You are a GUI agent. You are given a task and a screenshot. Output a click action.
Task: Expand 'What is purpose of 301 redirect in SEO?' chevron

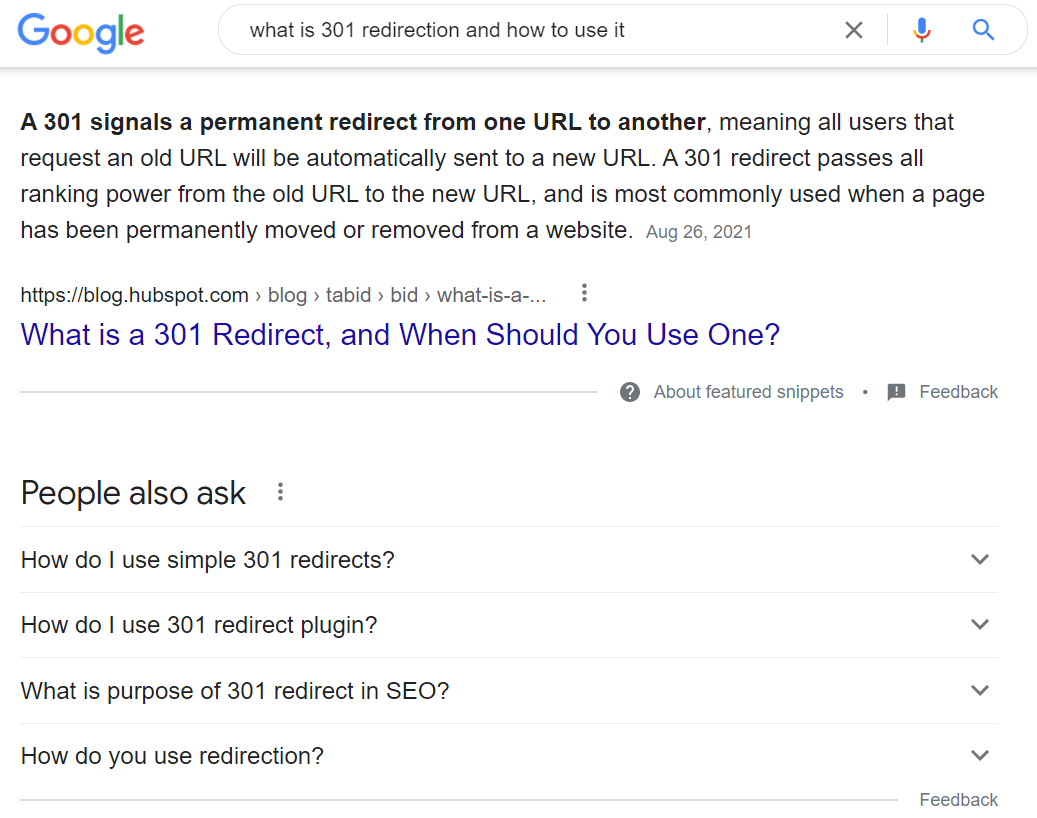[980, 690]
